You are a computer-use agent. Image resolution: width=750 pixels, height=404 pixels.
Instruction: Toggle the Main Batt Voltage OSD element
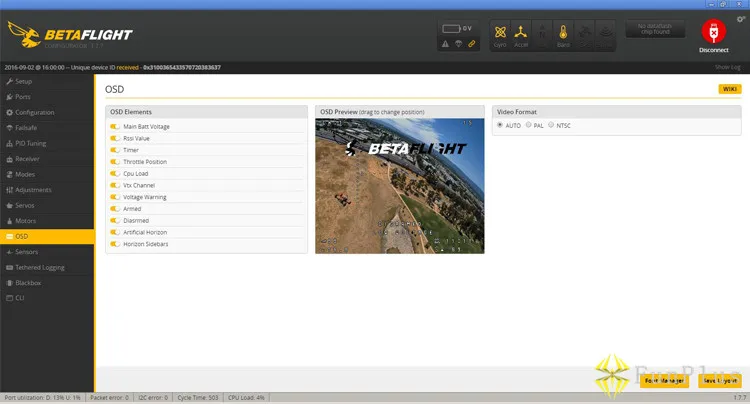pyautogui.click(x=115, y=127)
